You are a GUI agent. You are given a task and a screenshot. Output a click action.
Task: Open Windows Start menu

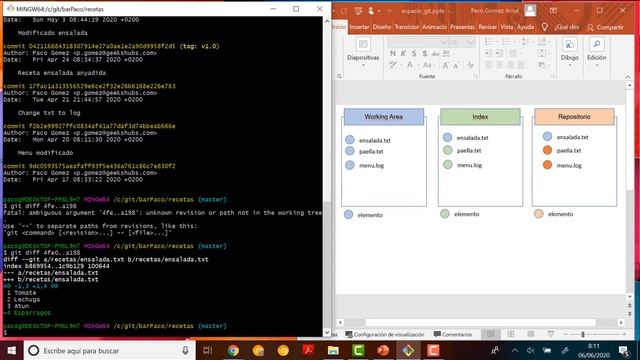click(11, 350)
